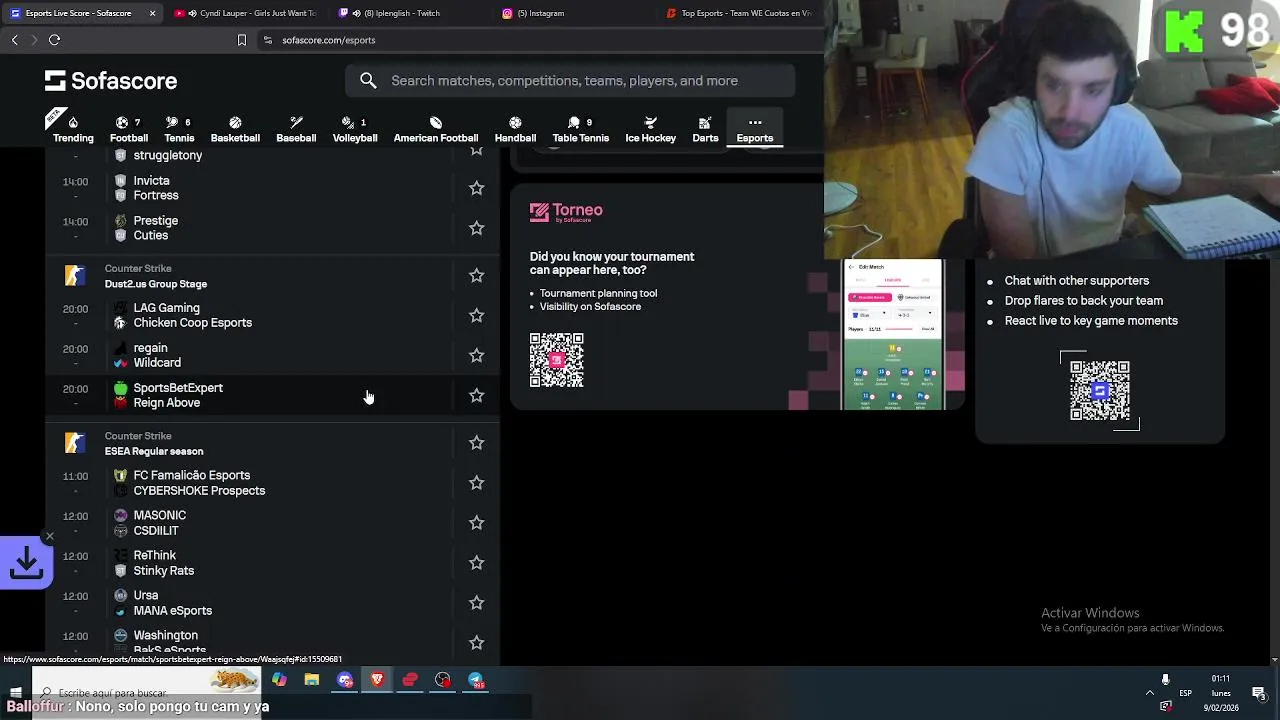Favorite the Ursa vs MANA eSports match
Screen dimensions: 1280x720
[x=476, y=603]
